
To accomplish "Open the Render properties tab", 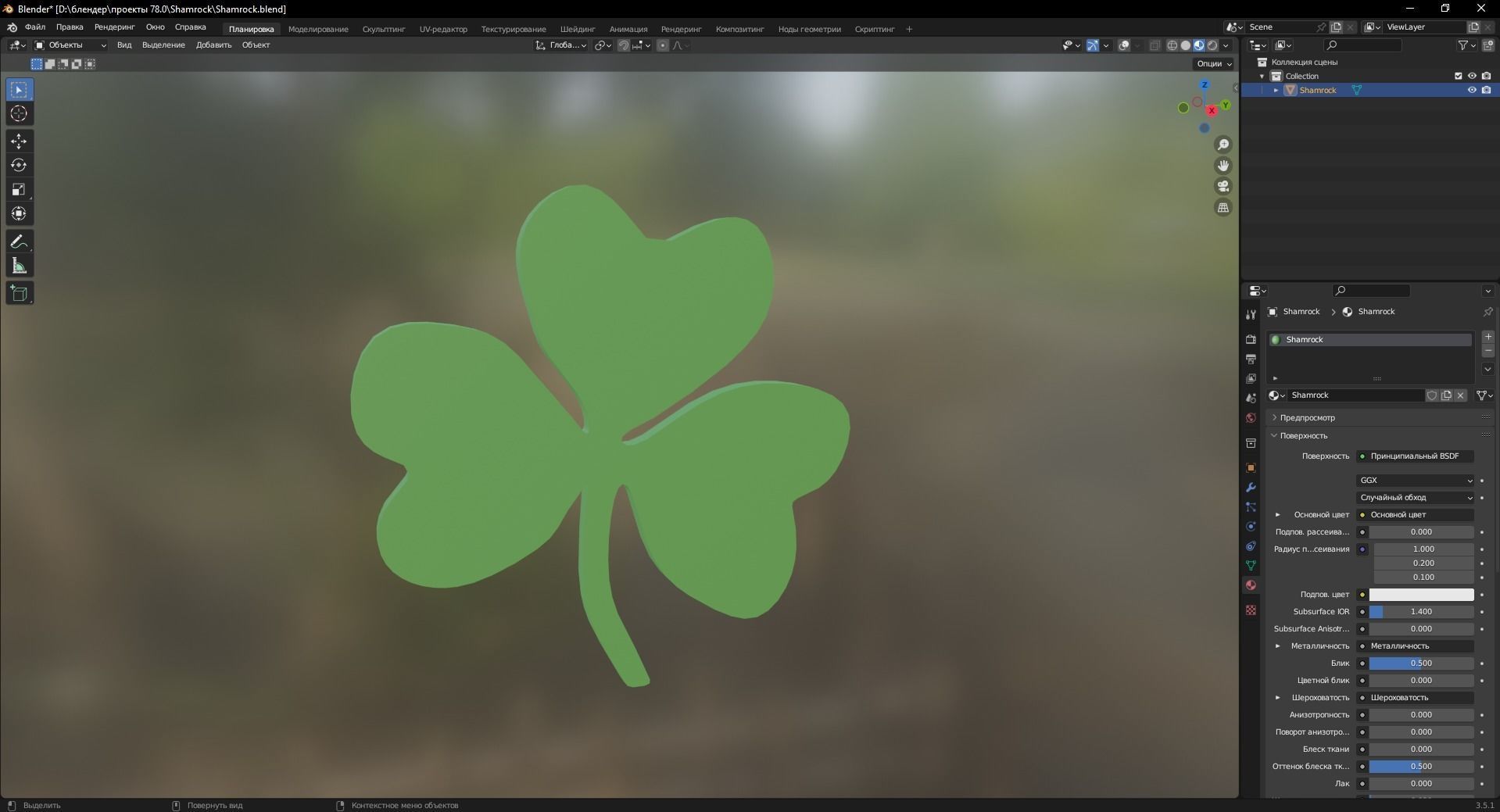I will (1251, 339).
